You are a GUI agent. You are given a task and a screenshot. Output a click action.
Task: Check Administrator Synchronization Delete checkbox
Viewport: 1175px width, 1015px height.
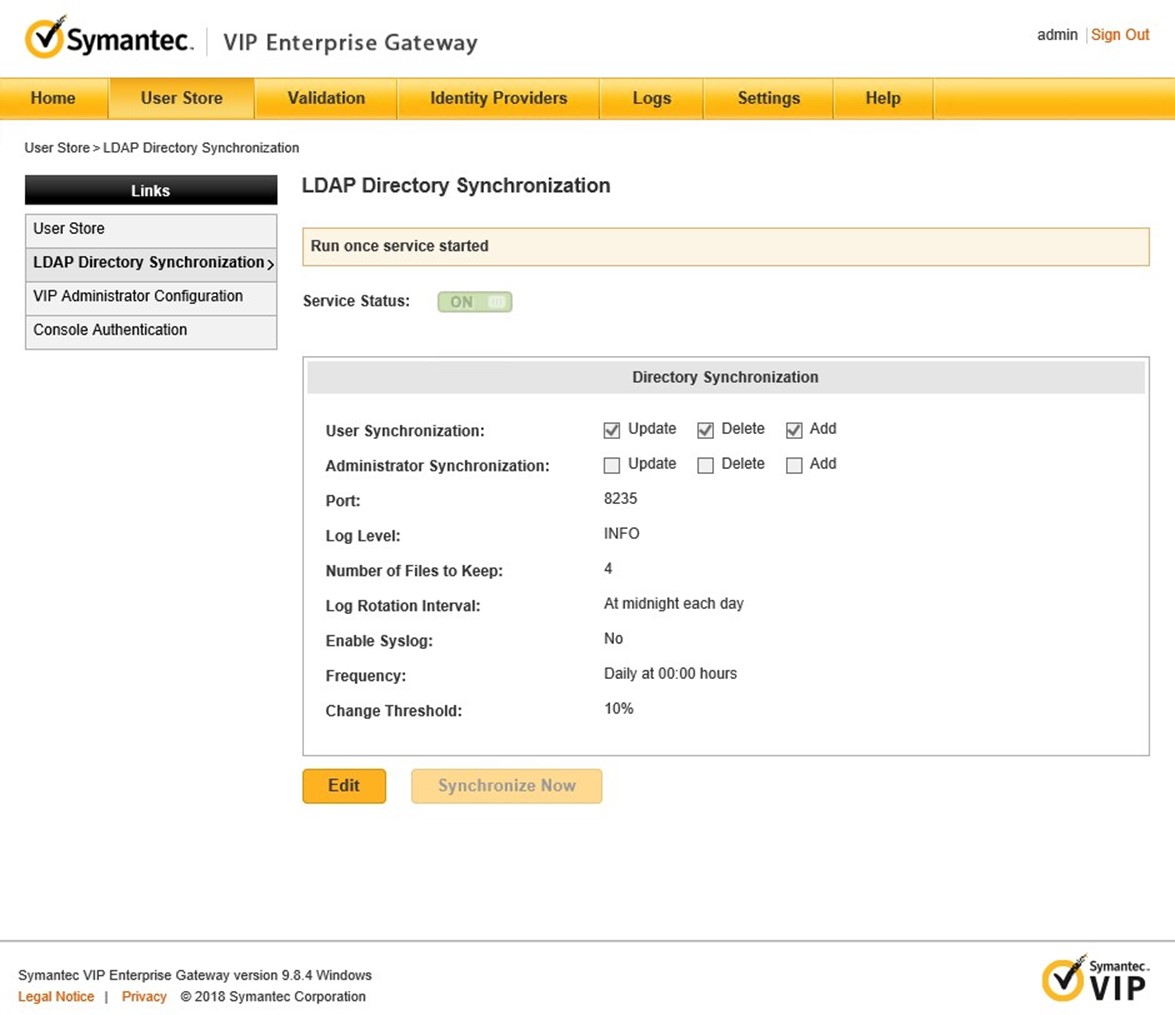(704, 465)
